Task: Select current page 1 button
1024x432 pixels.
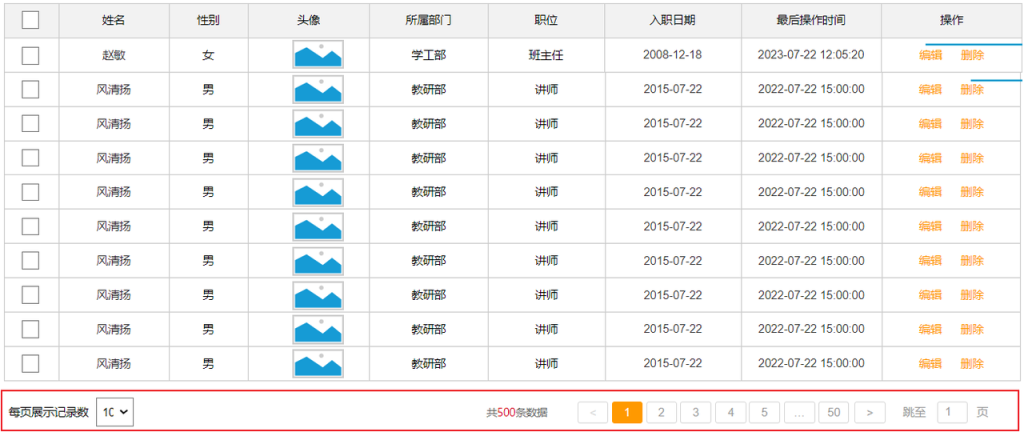Action: click(626, 412)
